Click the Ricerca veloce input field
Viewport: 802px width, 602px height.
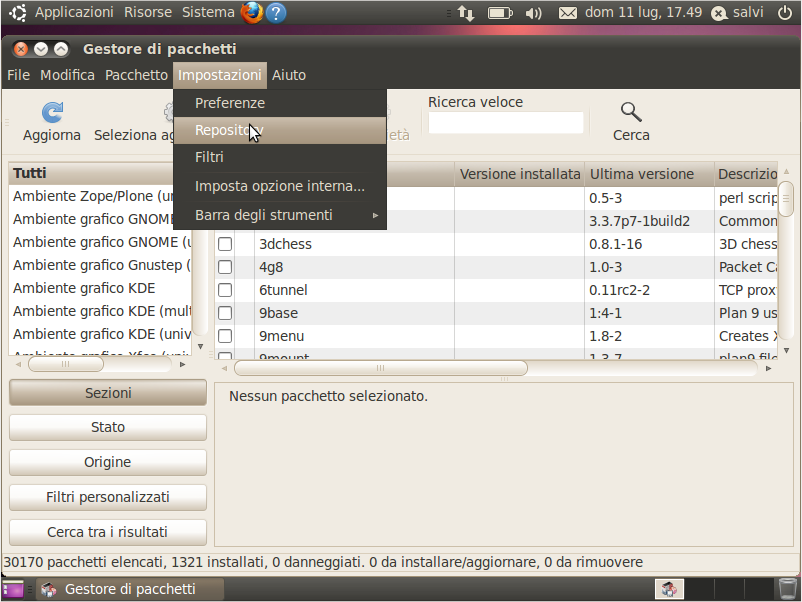(x=506, y=123)
